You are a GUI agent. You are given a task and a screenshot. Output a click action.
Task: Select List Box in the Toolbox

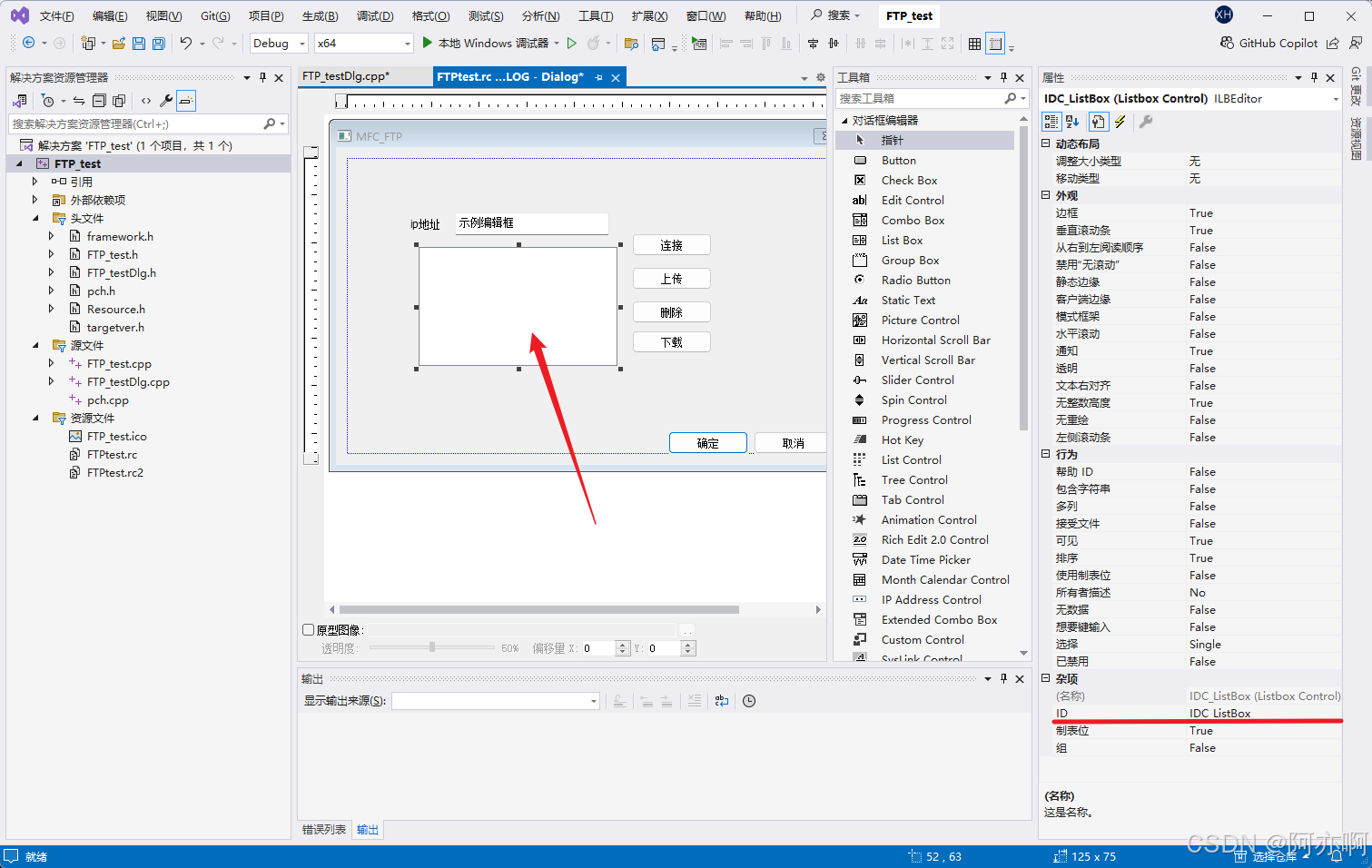(902, 241)
